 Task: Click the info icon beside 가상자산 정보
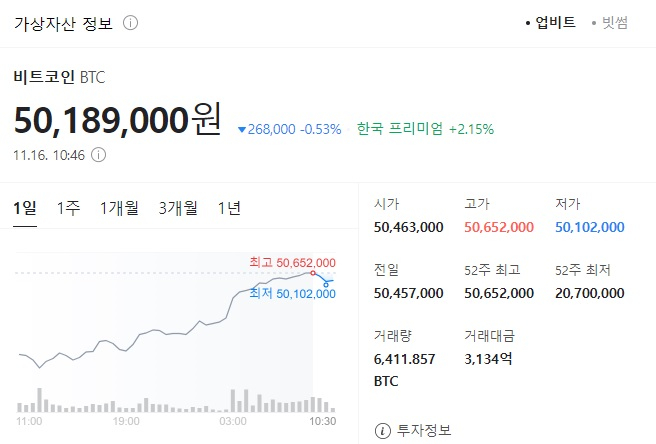[132, 23]
